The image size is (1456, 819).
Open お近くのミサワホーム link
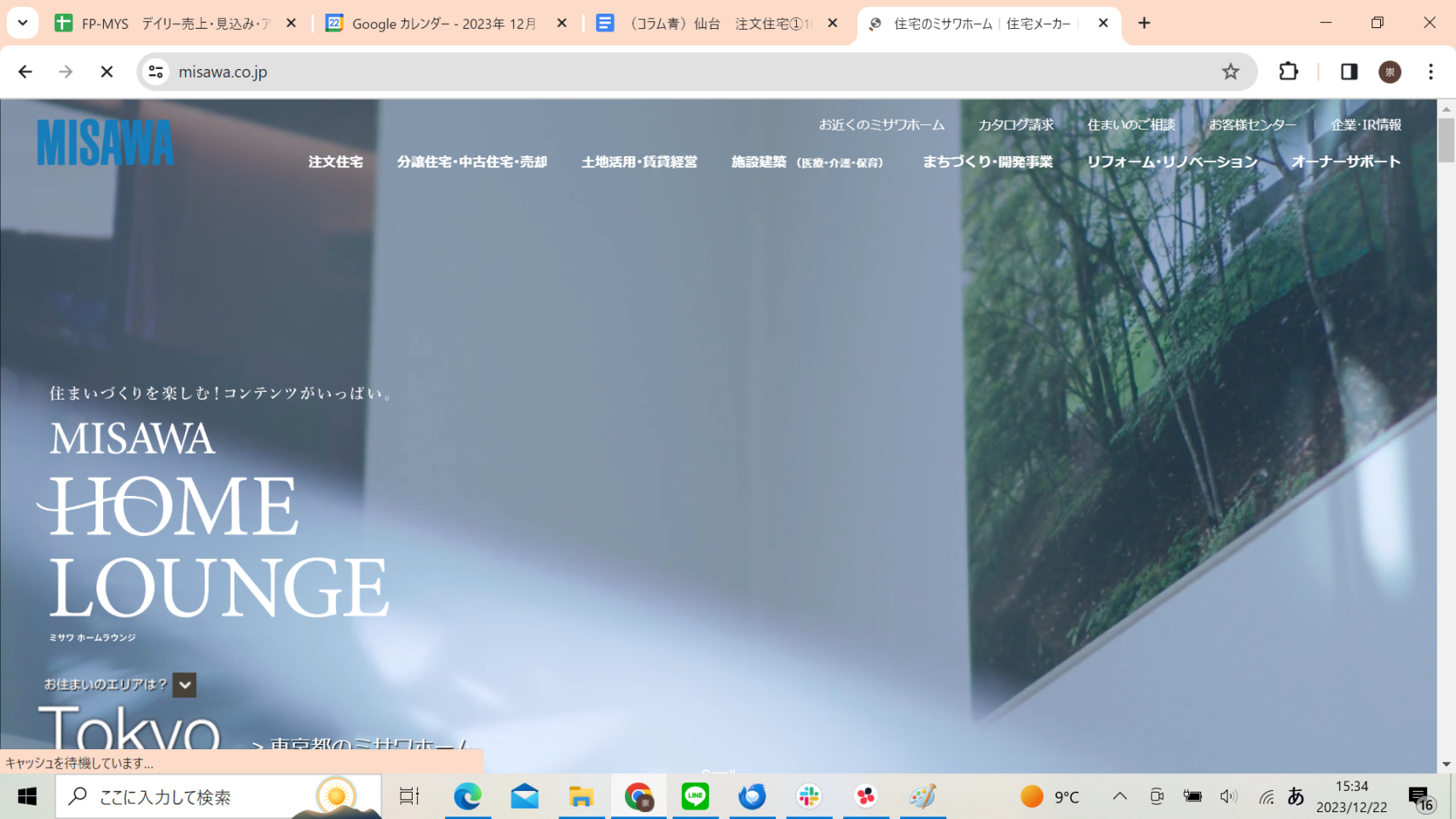[881, 124]
